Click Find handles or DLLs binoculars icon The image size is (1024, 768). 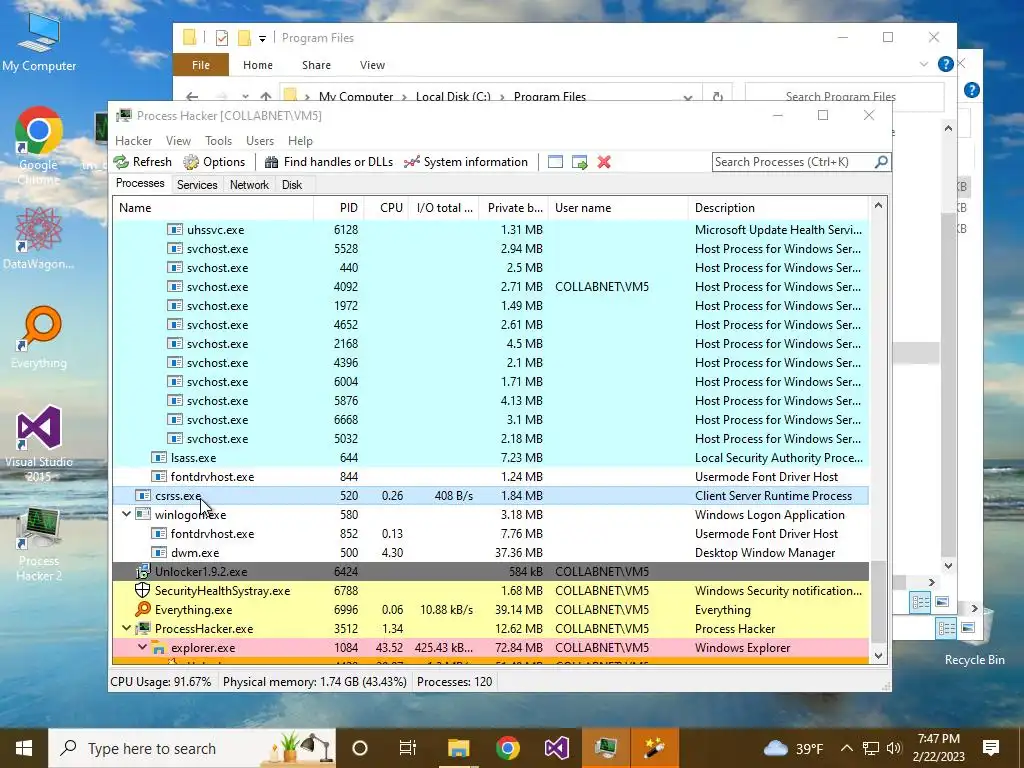tap(272, 162)
